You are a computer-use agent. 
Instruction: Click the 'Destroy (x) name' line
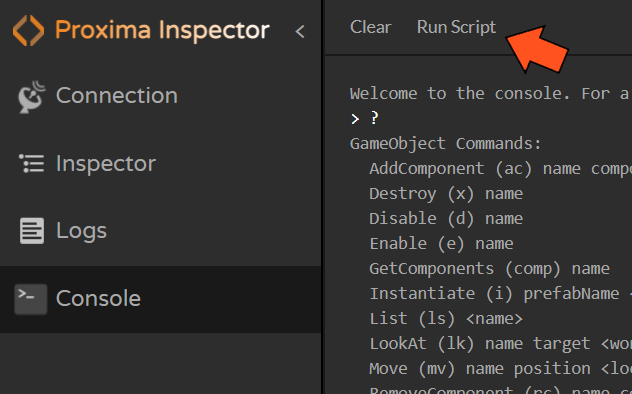click(x=446, y=193)
